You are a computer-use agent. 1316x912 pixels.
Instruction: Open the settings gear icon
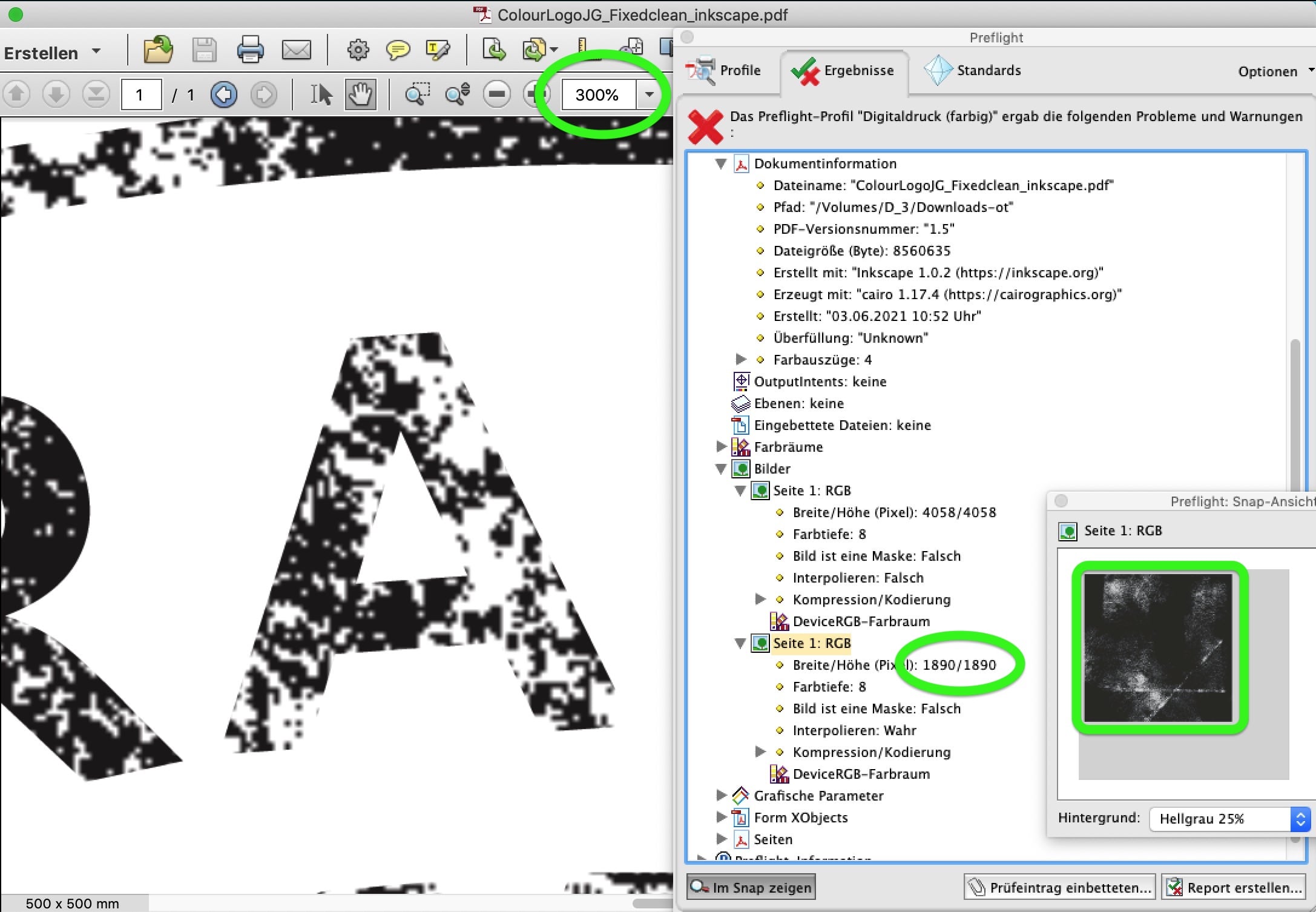pyautogui.click(x=358, y=50)
